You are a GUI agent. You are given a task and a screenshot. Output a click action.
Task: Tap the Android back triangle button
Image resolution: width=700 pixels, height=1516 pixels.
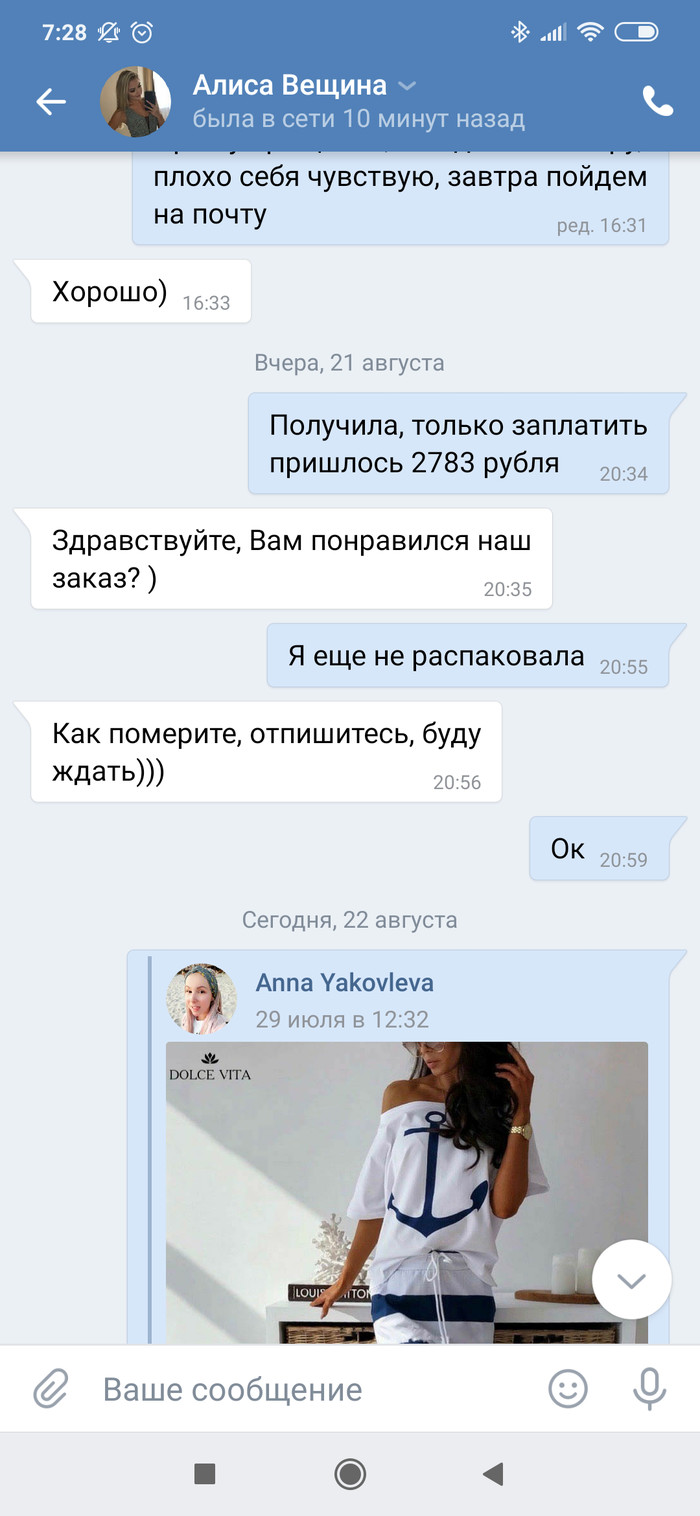pos(493,1473)
